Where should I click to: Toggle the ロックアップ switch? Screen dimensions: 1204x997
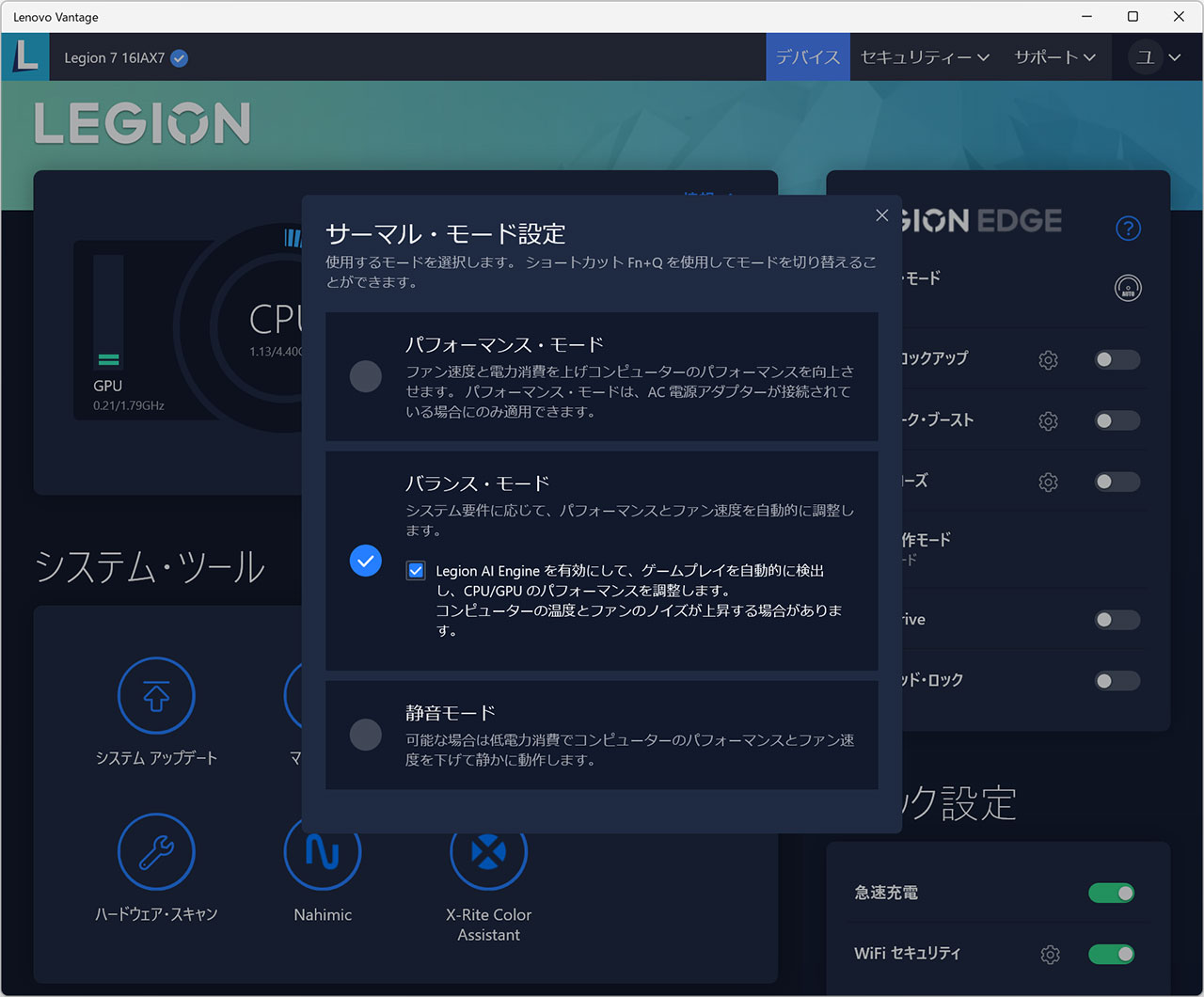[x=1117, y=359]
